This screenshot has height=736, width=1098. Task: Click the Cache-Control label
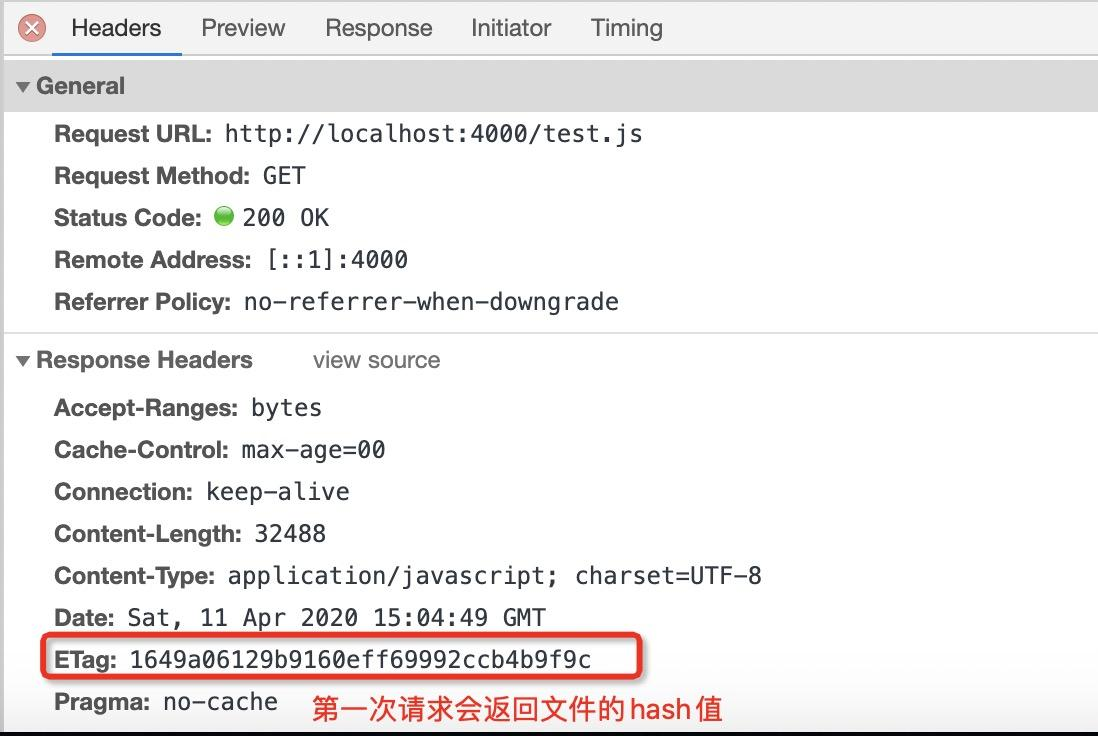click(x=141, y=450)
